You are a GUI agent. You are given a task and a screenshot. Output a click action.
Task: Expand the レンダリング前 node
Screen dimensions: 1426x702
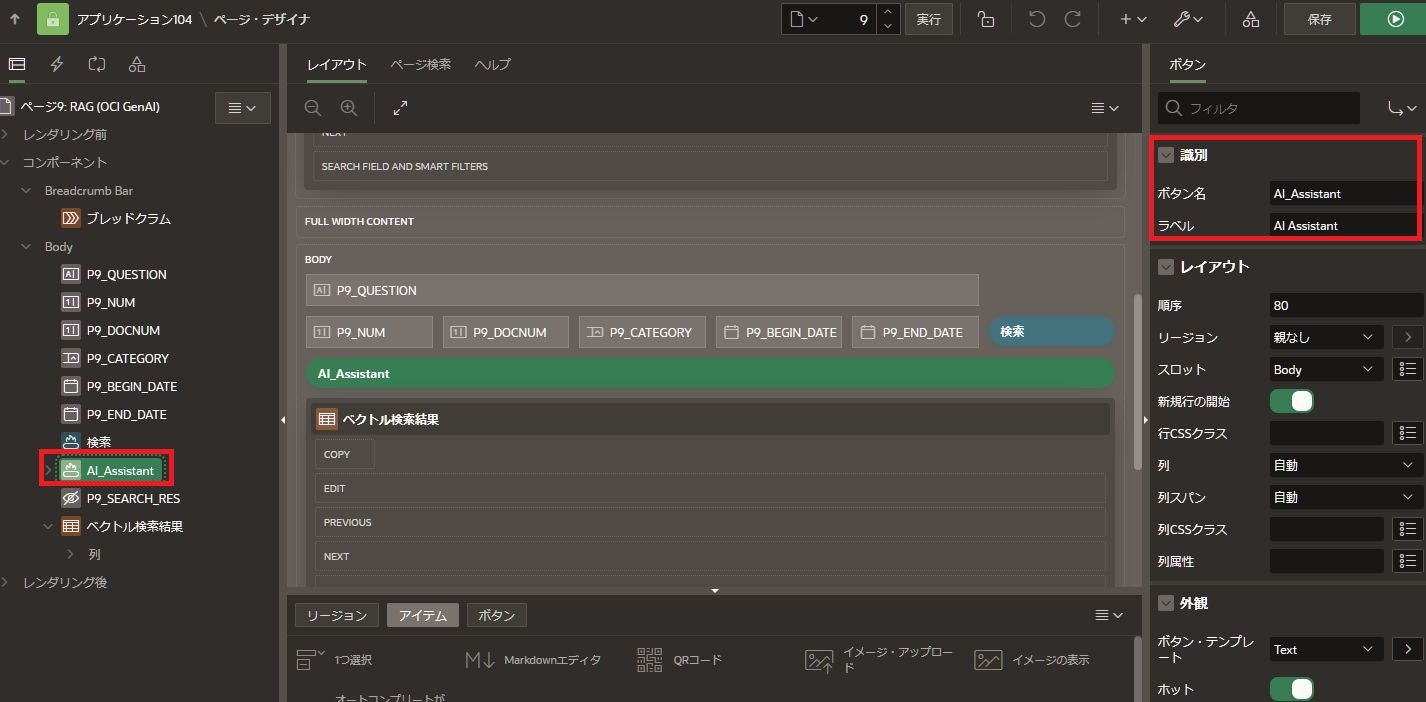pyautogui.click(x=5, y=134)
